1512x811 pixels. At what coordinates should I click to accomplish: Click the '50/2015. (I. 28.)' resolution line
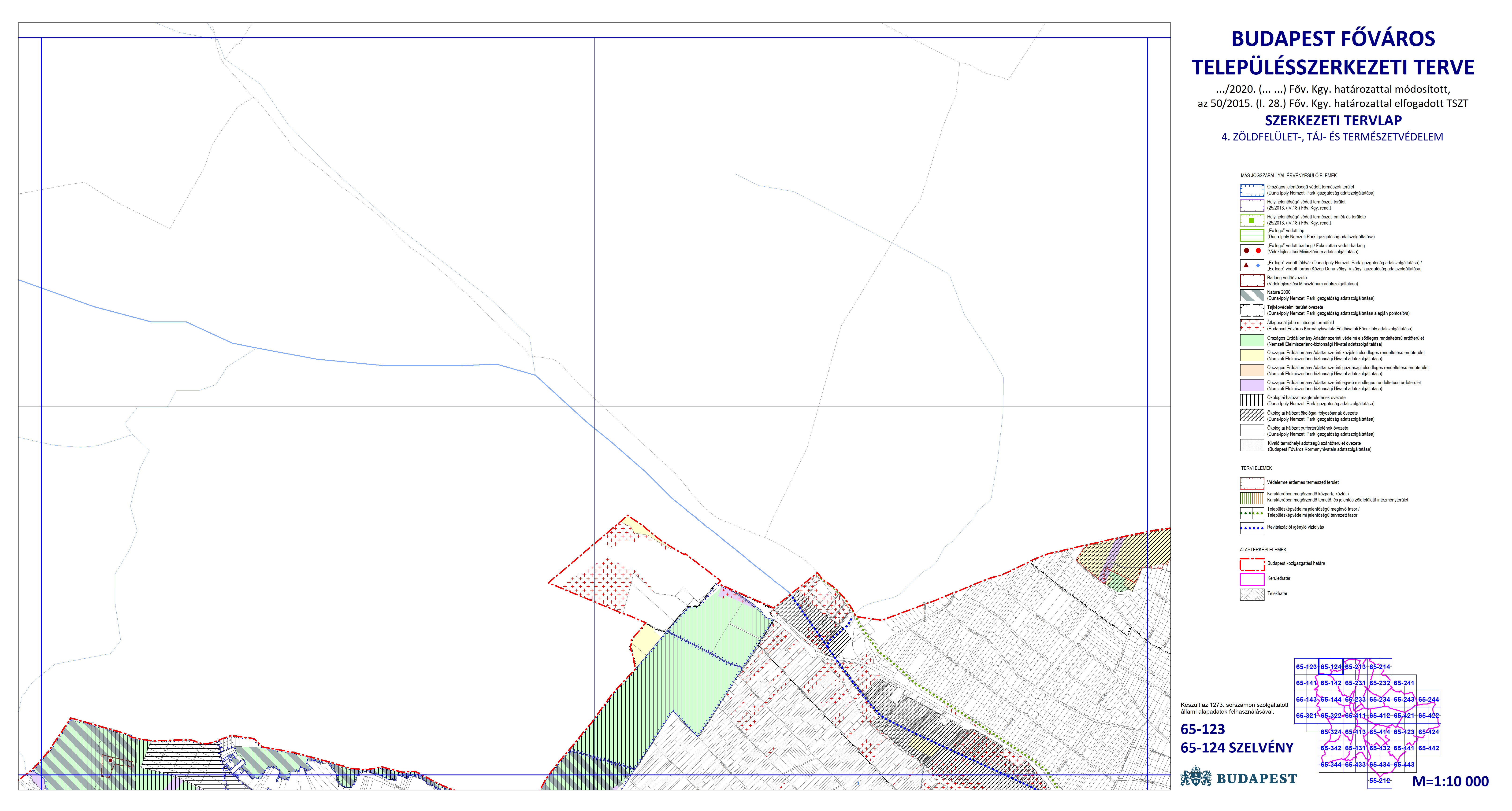1333,104
